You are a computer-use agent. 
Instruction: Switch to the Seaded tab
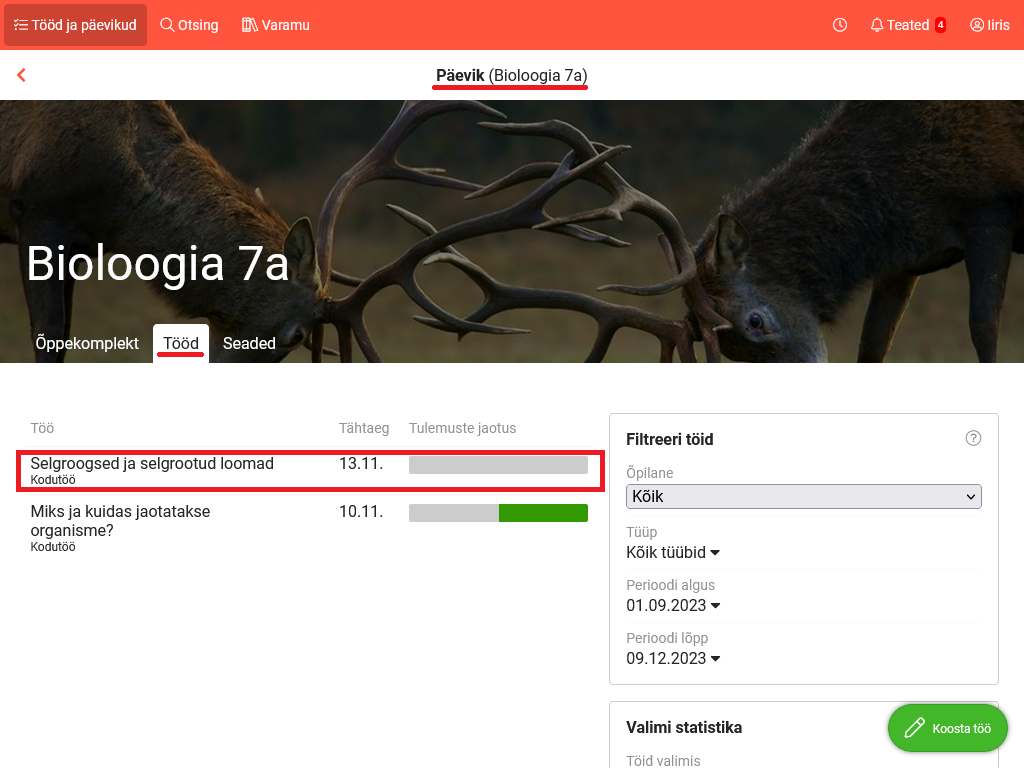249,343
